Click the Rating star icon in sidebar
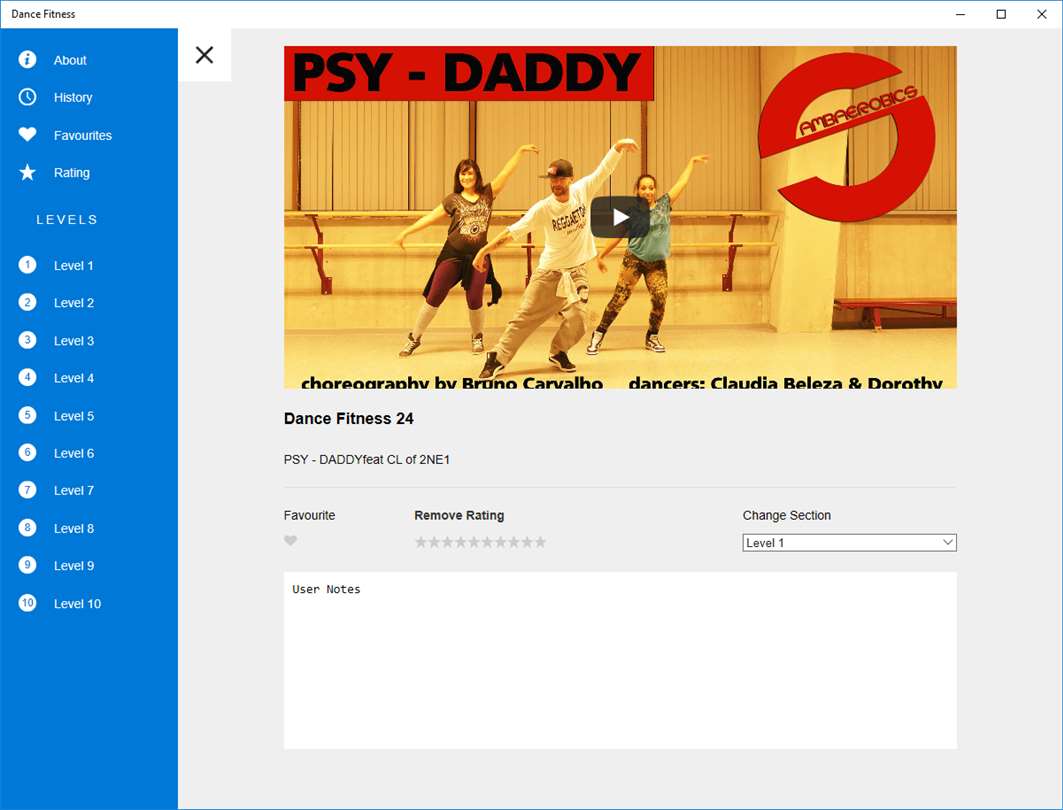1063x810 pixels. [x=27, y=172]
